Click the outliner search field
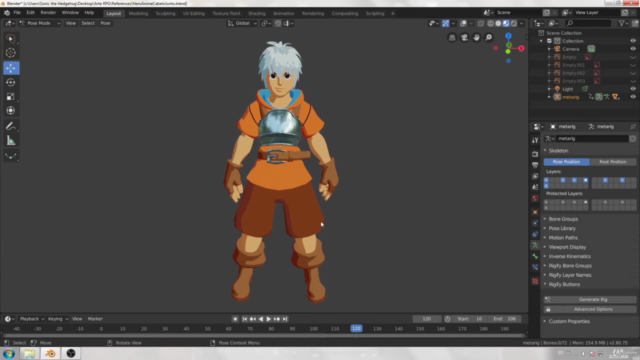 587,24
